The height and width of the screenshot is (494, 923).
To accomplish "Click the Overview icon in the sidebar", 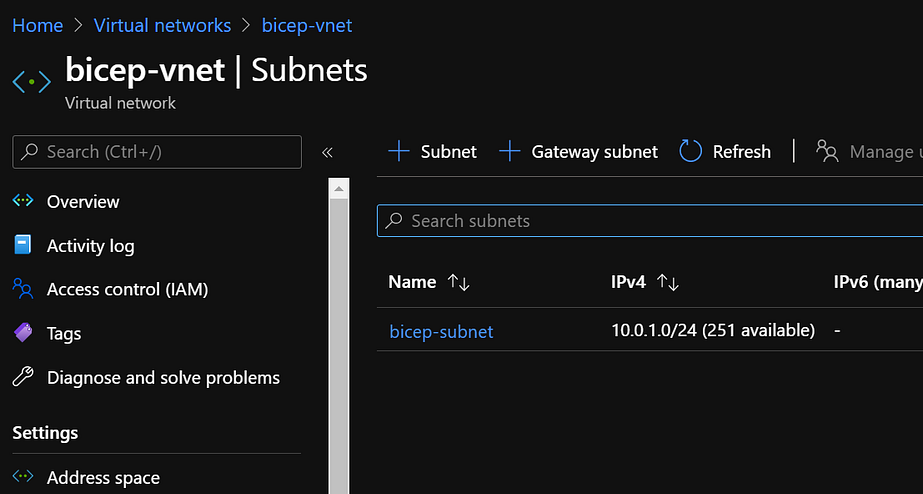I will 23,201.
